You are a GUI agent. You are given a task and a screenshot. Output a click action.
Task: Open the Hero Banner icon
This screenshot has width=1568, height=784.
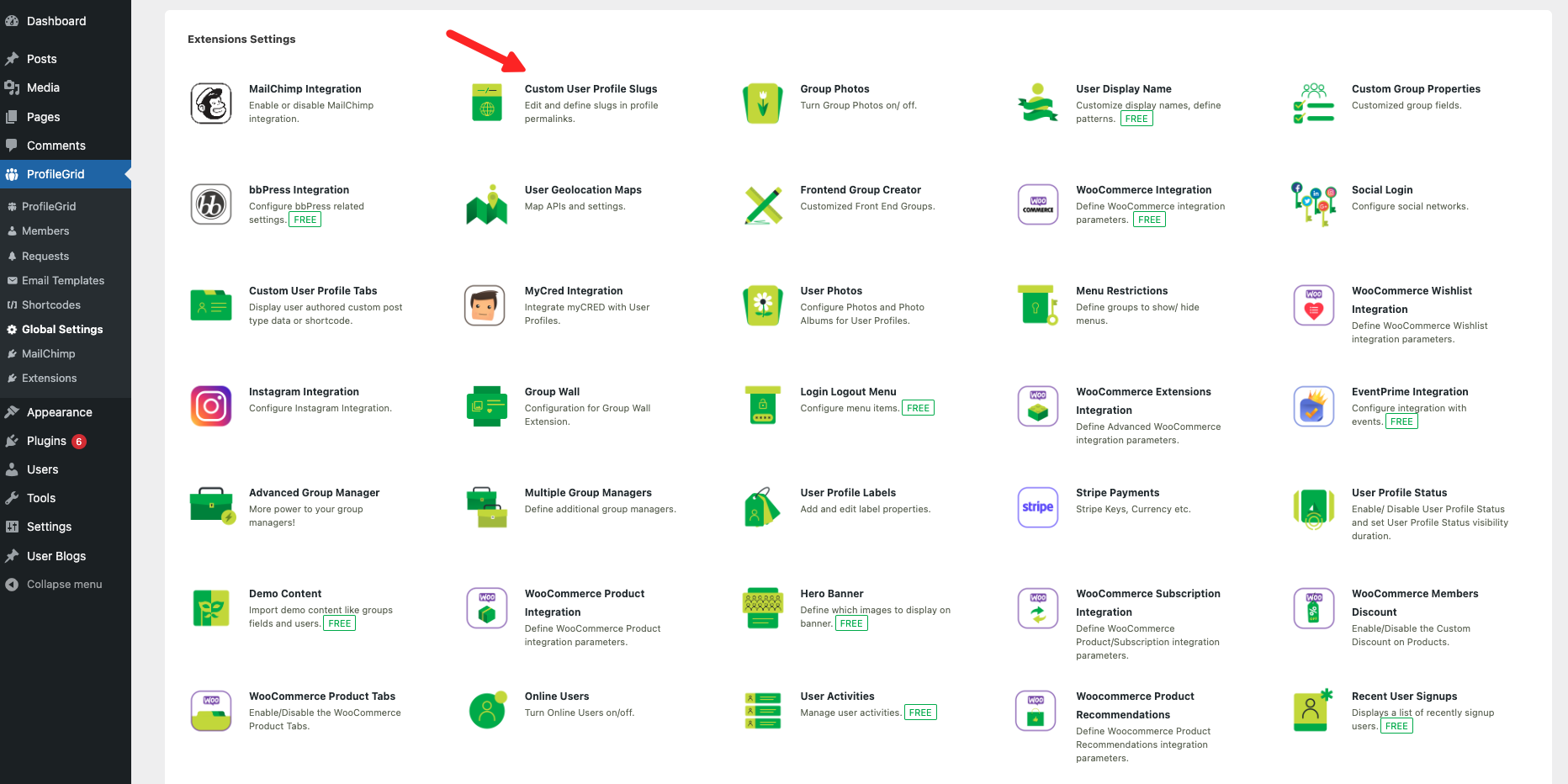762,608
